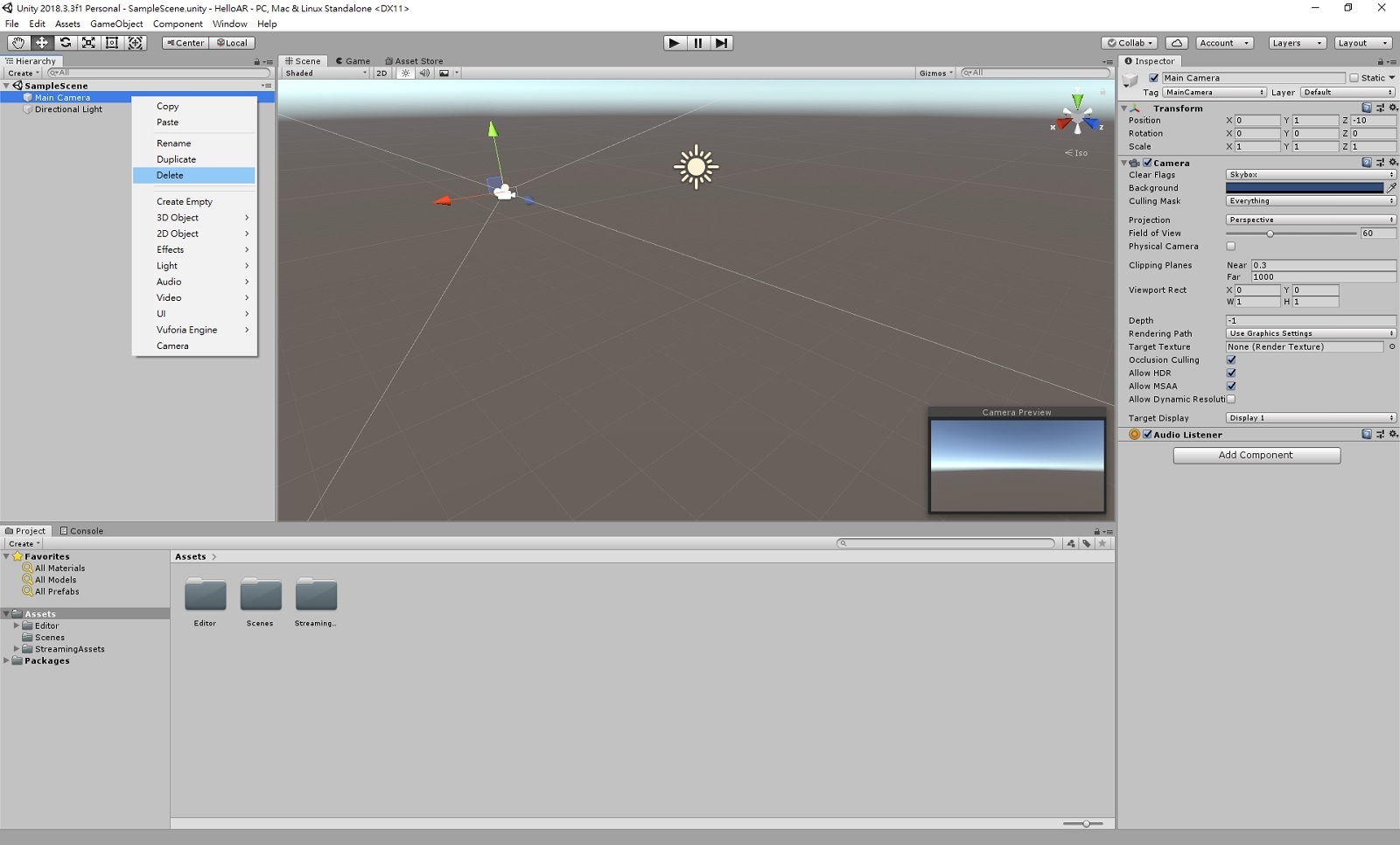The width and height of the screenshot is (1400, 845).
Task: Click the scene orientation gizmo
Action: (1077, 117)
